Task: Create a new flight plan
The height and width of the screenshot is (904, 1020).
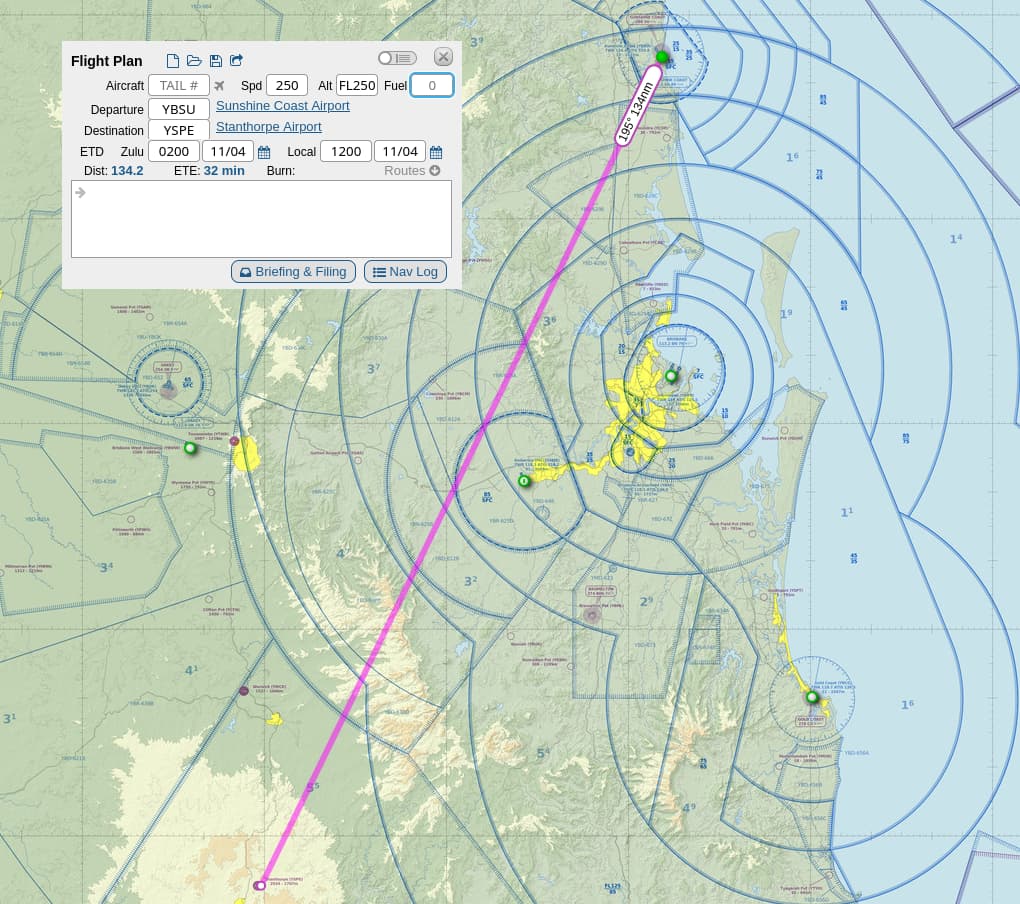Action: pos(173,61)
